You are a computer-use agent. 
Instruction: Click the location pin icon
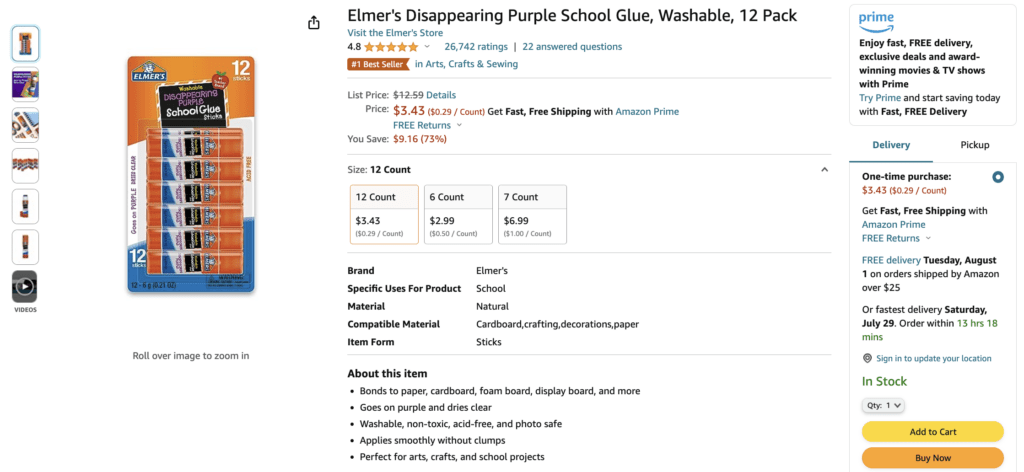tap(867, 358)
